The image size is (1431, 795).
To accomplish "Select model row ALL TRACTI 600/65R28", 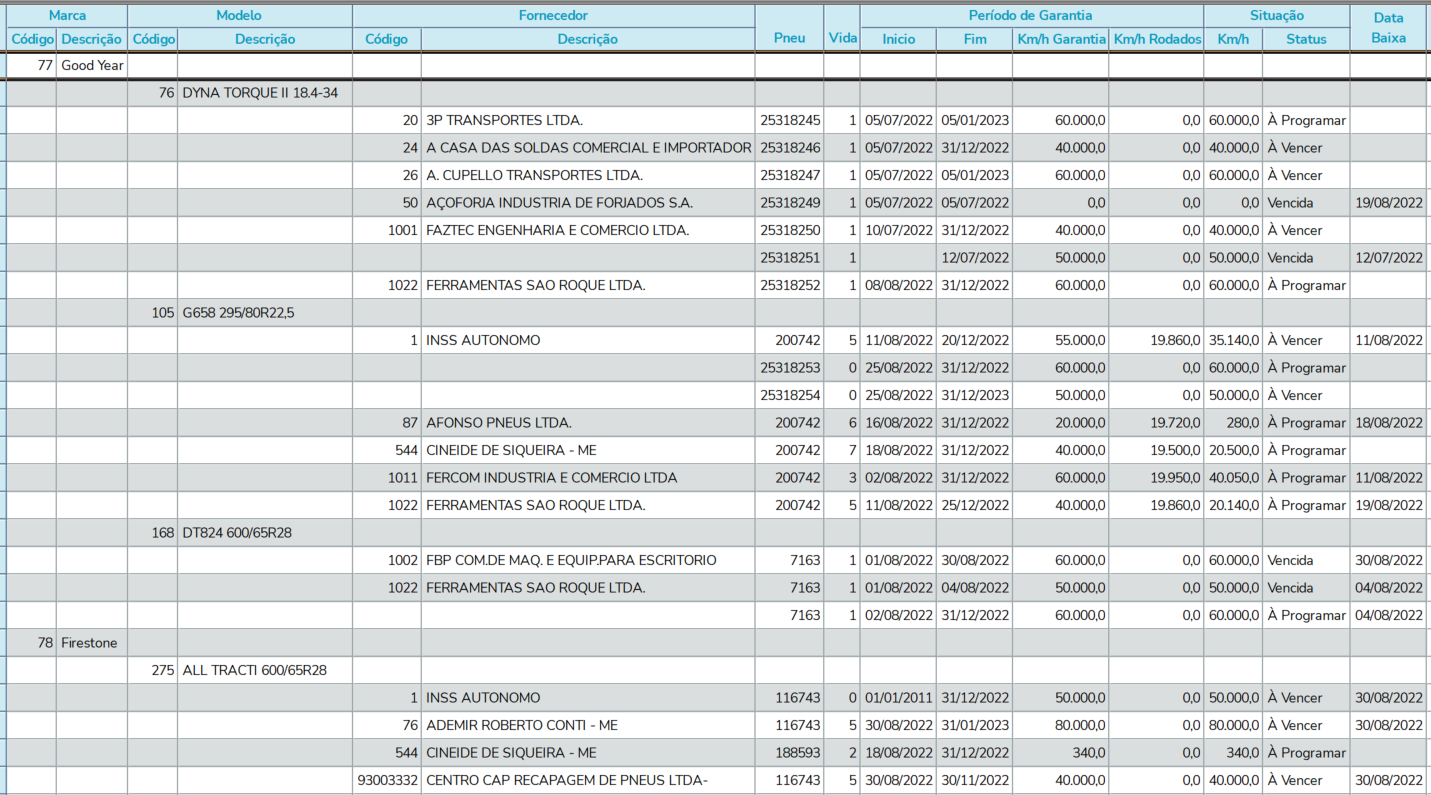I will tap(715, 670).
